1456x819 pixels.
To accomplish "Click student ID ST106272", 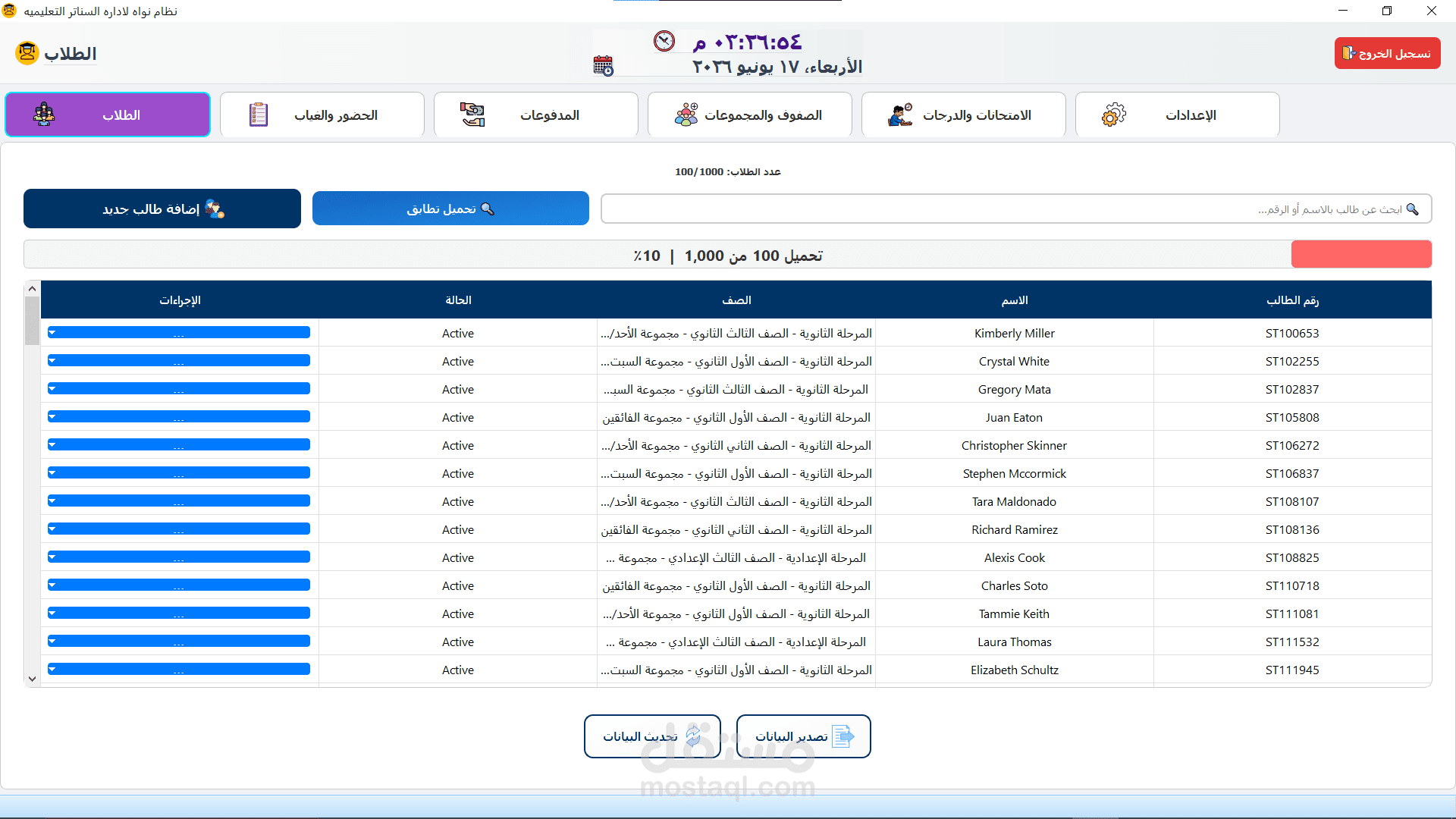I will [1292, 445].
